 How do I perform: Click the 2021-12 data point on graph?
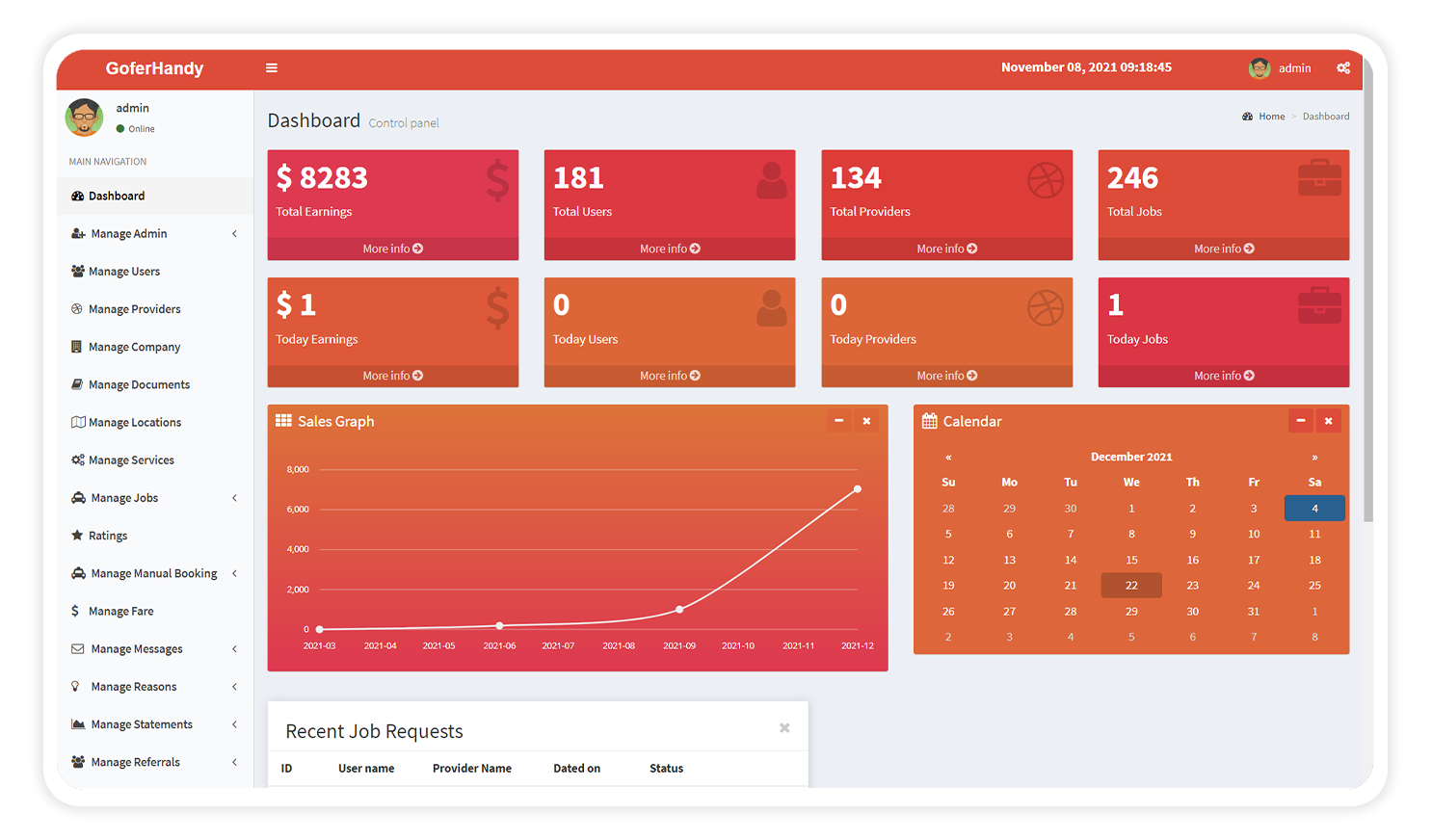[x=858, y=489]
